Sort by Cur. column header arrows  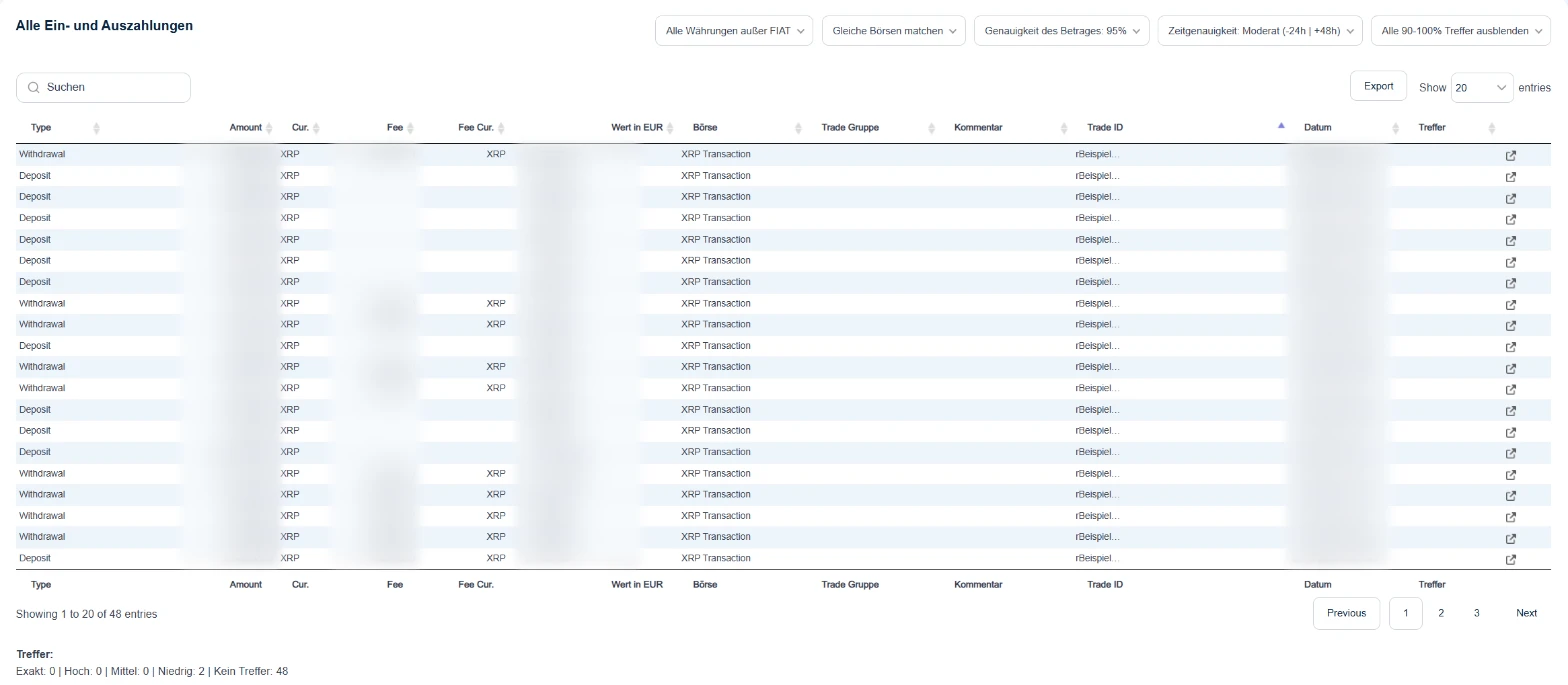[x=316, y=128]
